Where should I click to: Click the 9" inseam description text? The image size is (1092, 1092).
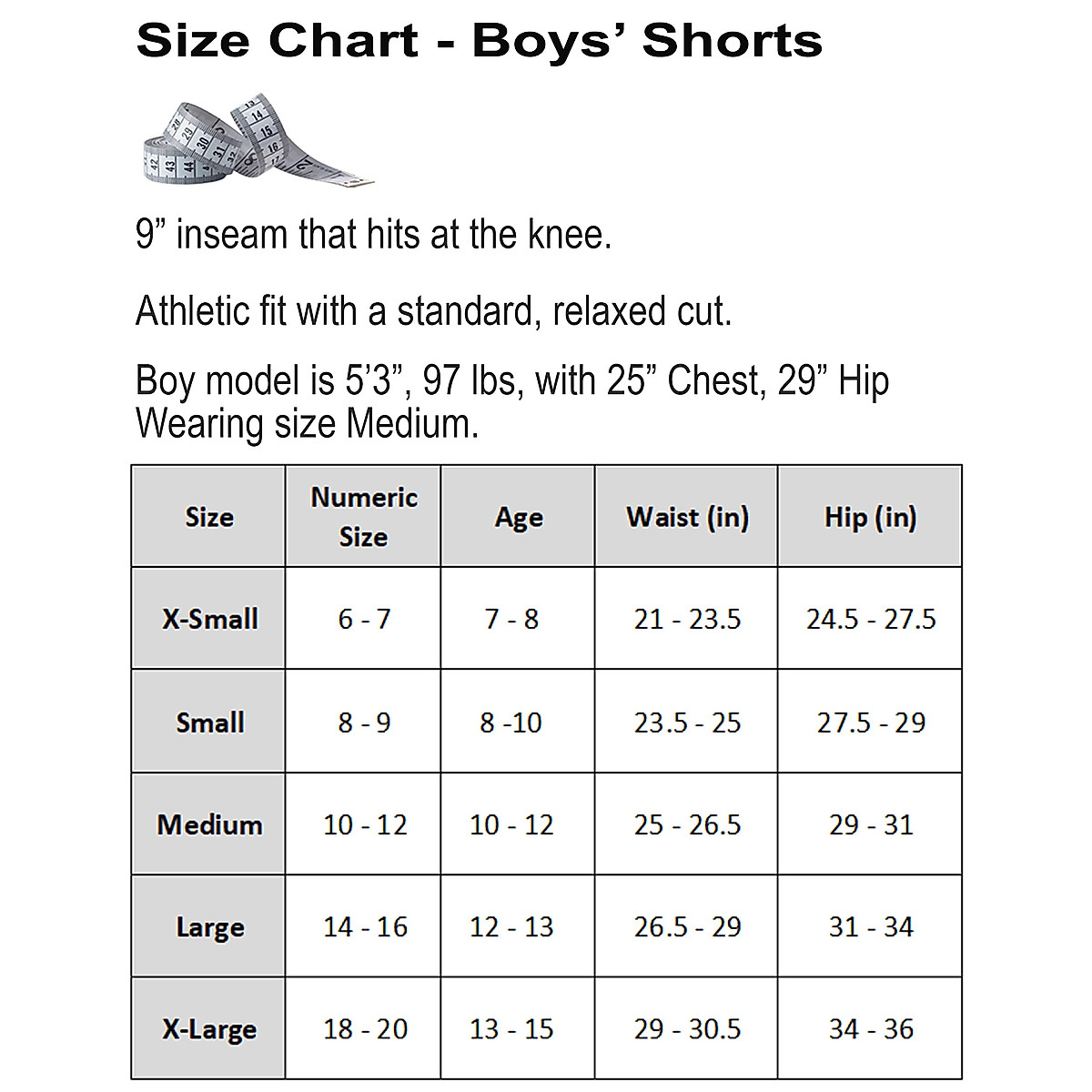(373, 235)
